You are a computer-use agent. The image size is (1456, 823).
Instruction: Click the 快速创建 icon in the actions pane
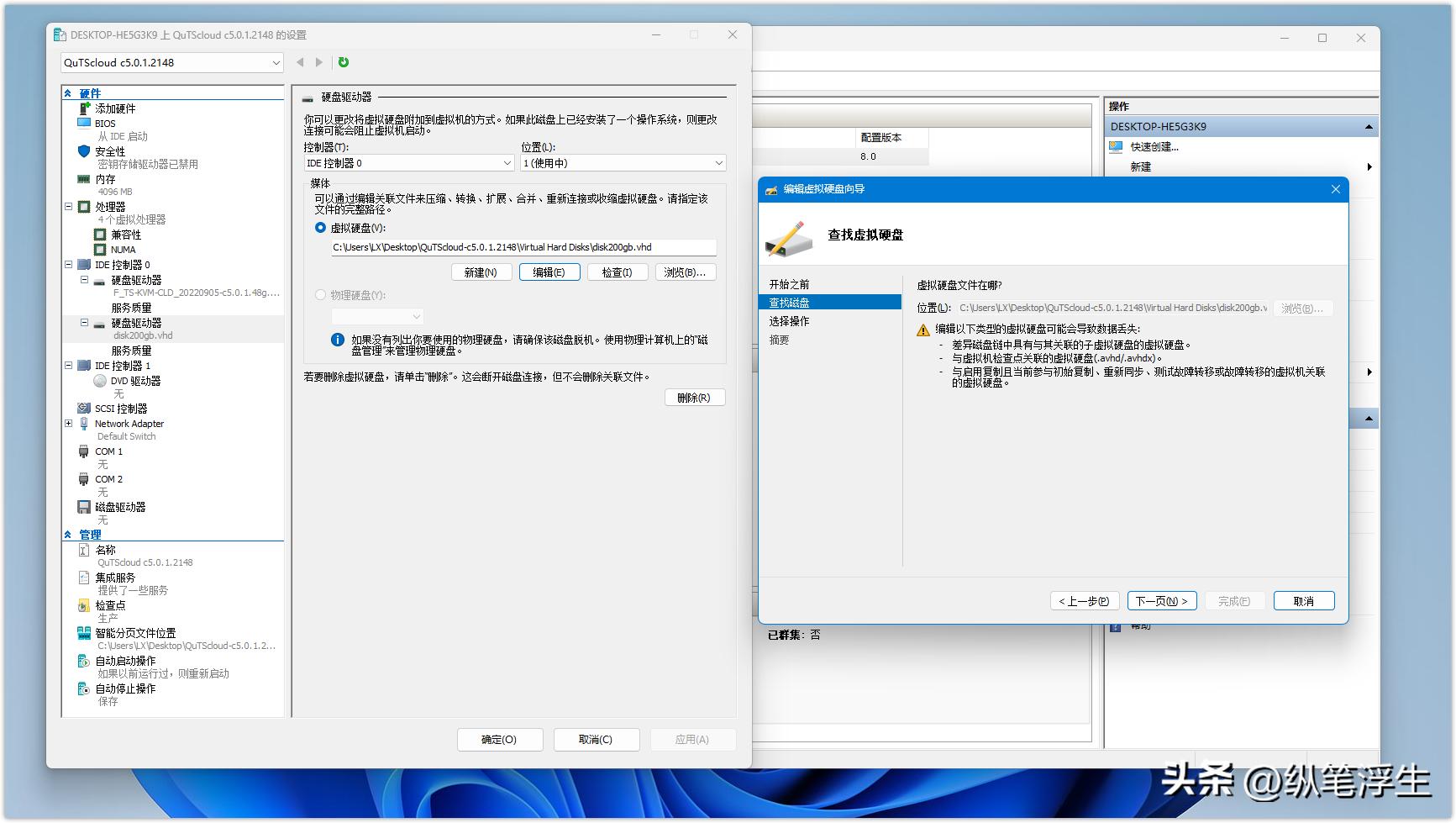[1115, 145]
